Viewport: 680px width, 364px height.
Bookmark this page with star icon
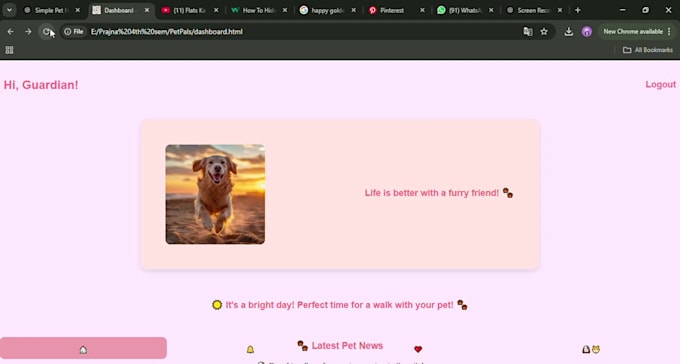click(544, 32)
